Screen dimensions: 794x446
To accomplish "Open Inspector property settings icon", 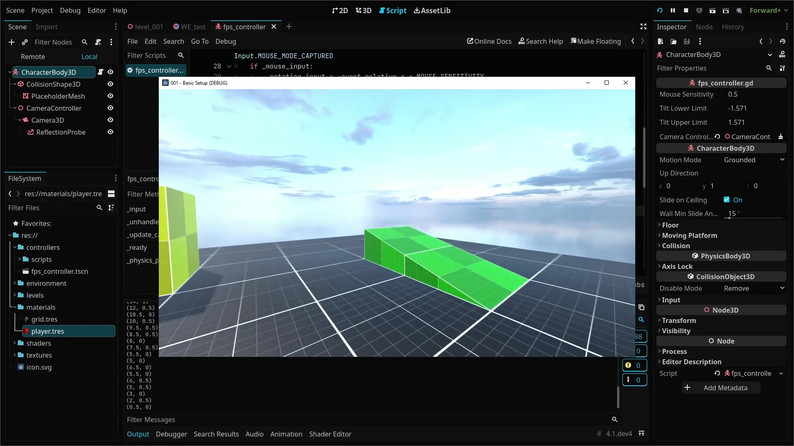I will pos(782,68).
